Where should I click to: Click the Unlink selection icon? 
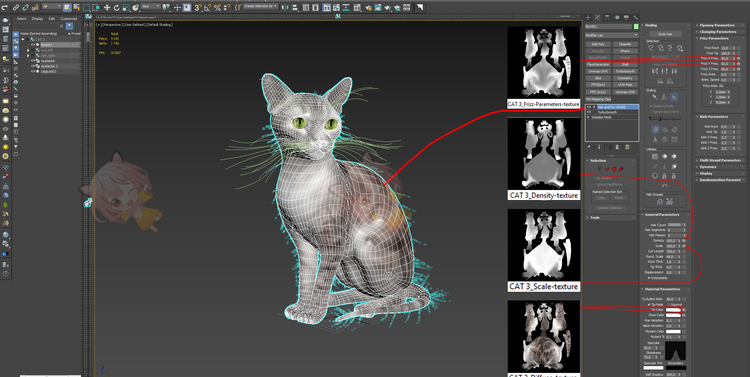(26, 7)
